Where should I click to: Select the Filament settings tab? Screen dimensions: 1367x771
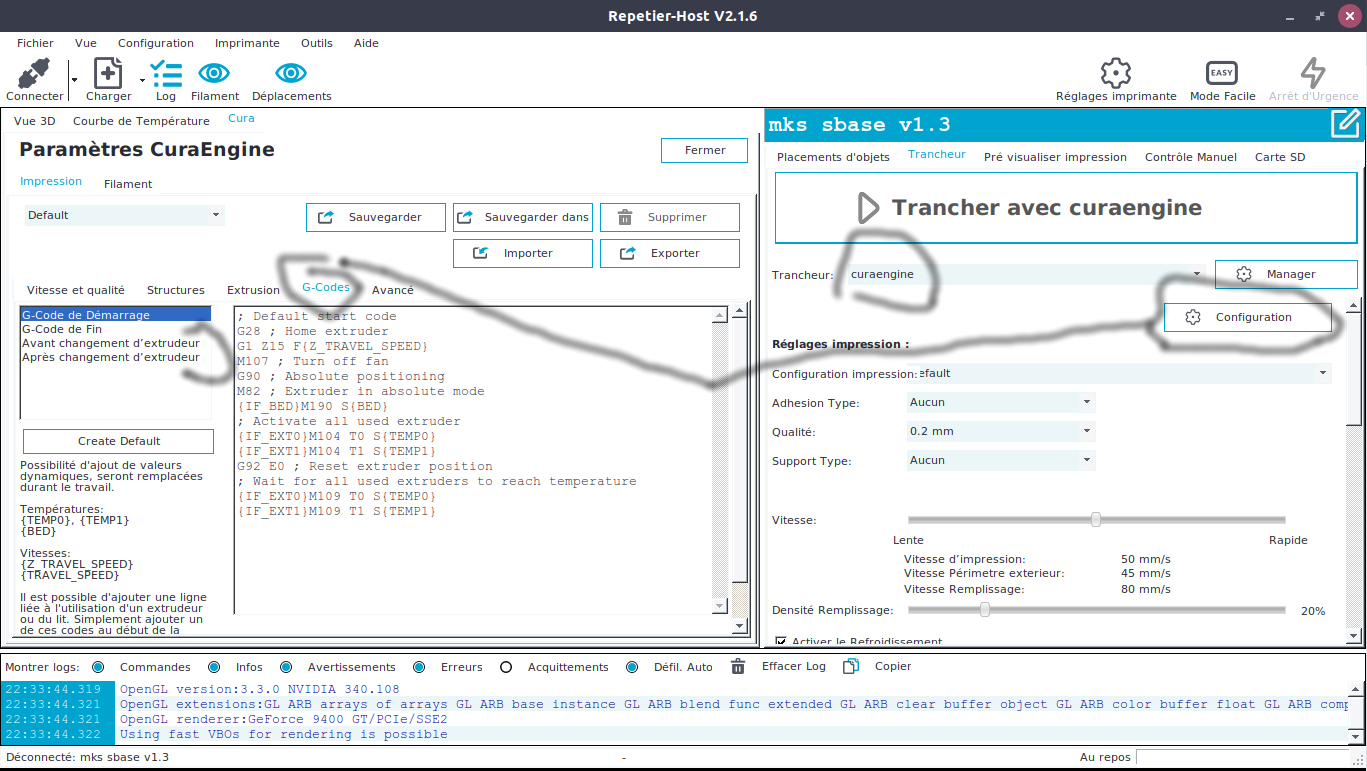128,184
